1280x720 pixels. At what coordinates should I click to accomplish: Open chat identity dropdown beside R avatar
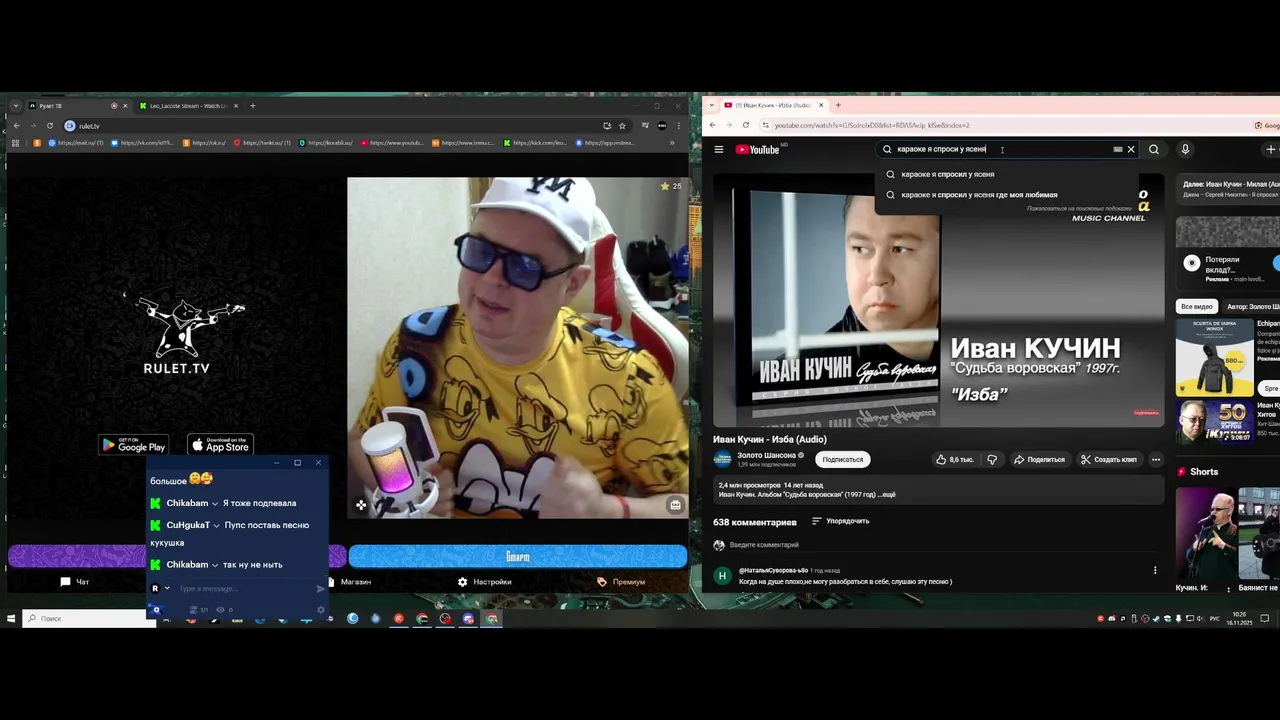pyautogui.click(x=167, y=589)
